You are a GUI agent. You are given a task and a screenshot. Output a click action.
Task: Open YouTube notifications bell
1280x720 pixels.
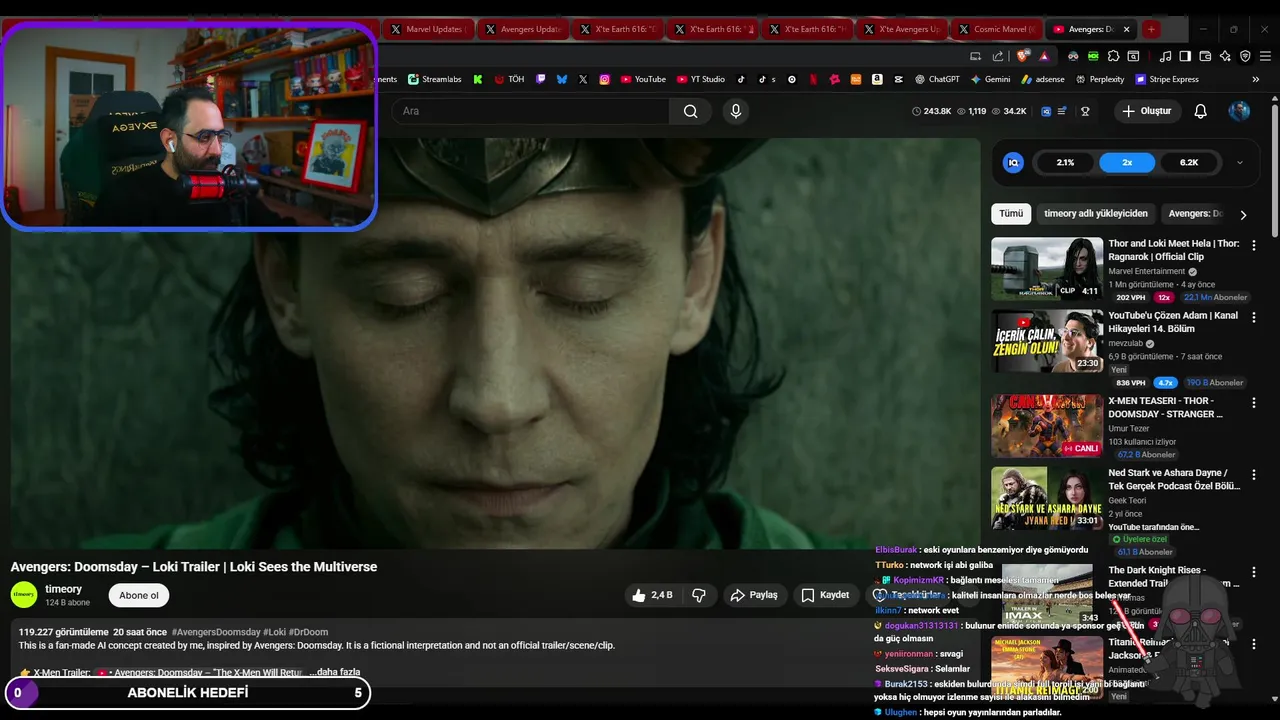coord(1201,111)
